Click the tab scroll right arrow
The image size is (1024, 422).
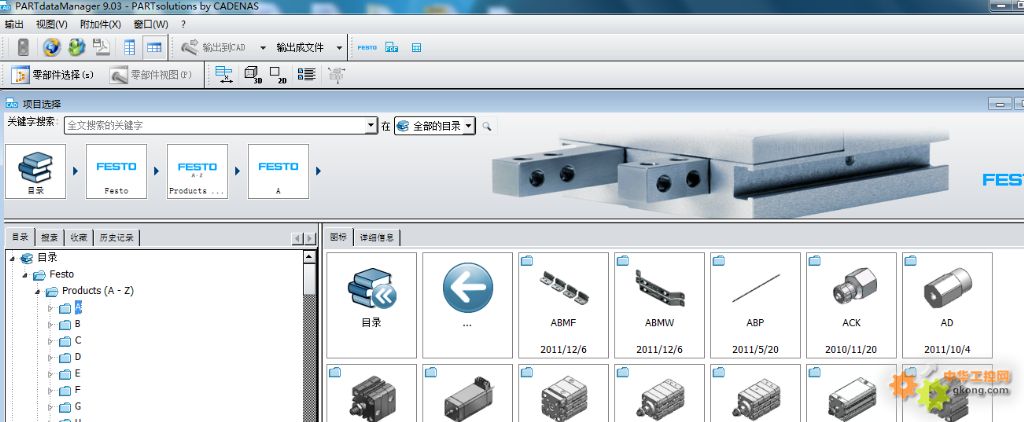tap(310, 239)
